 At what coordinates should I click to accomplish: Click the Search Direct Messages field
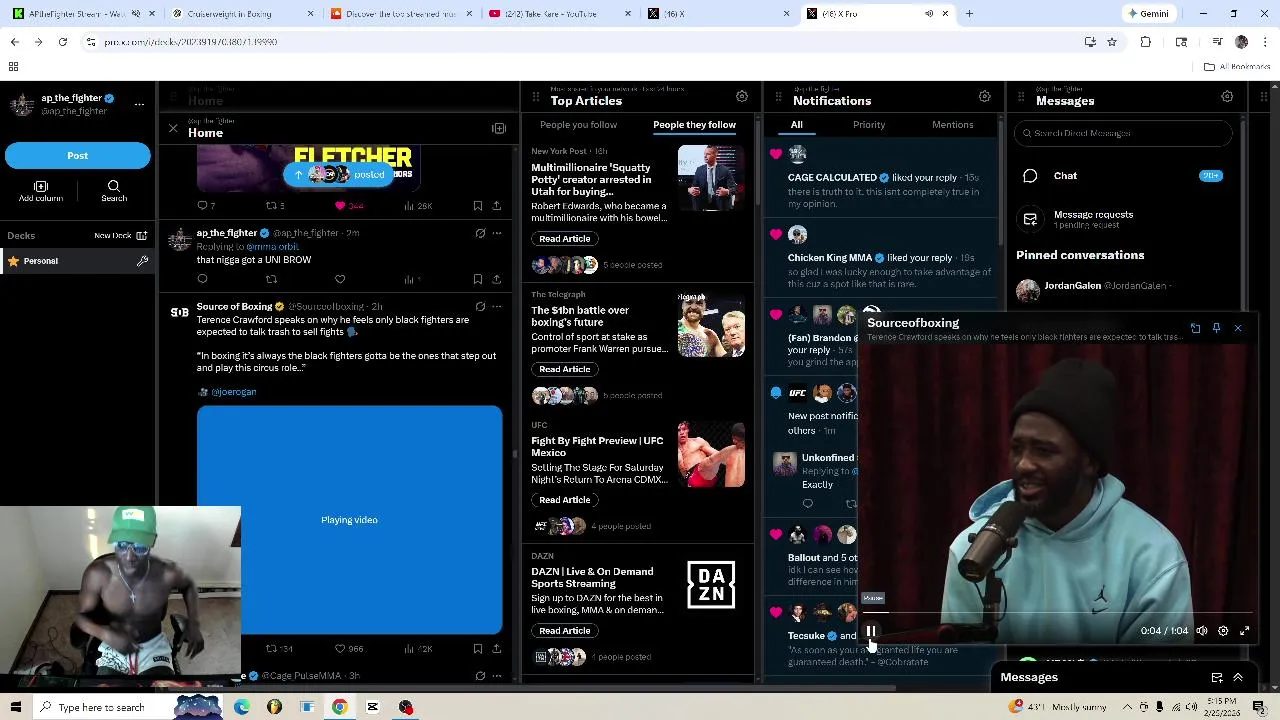click(x=1124, y=133)
